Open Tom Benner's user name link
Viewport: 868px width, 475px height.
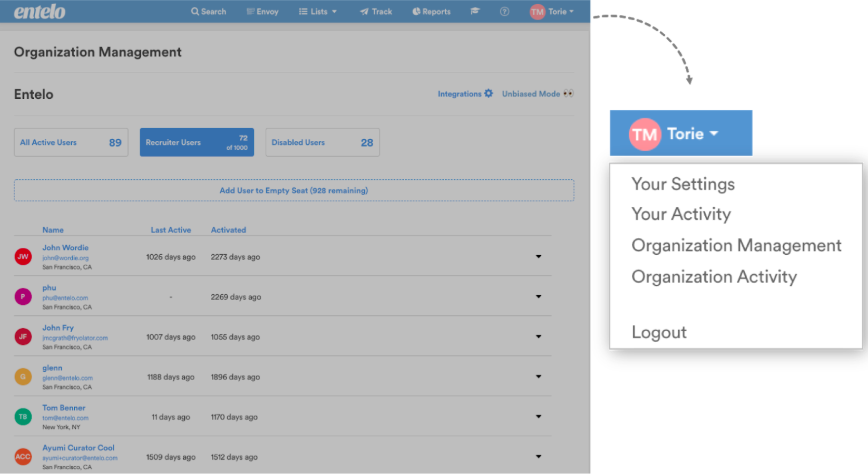[64, 407]
